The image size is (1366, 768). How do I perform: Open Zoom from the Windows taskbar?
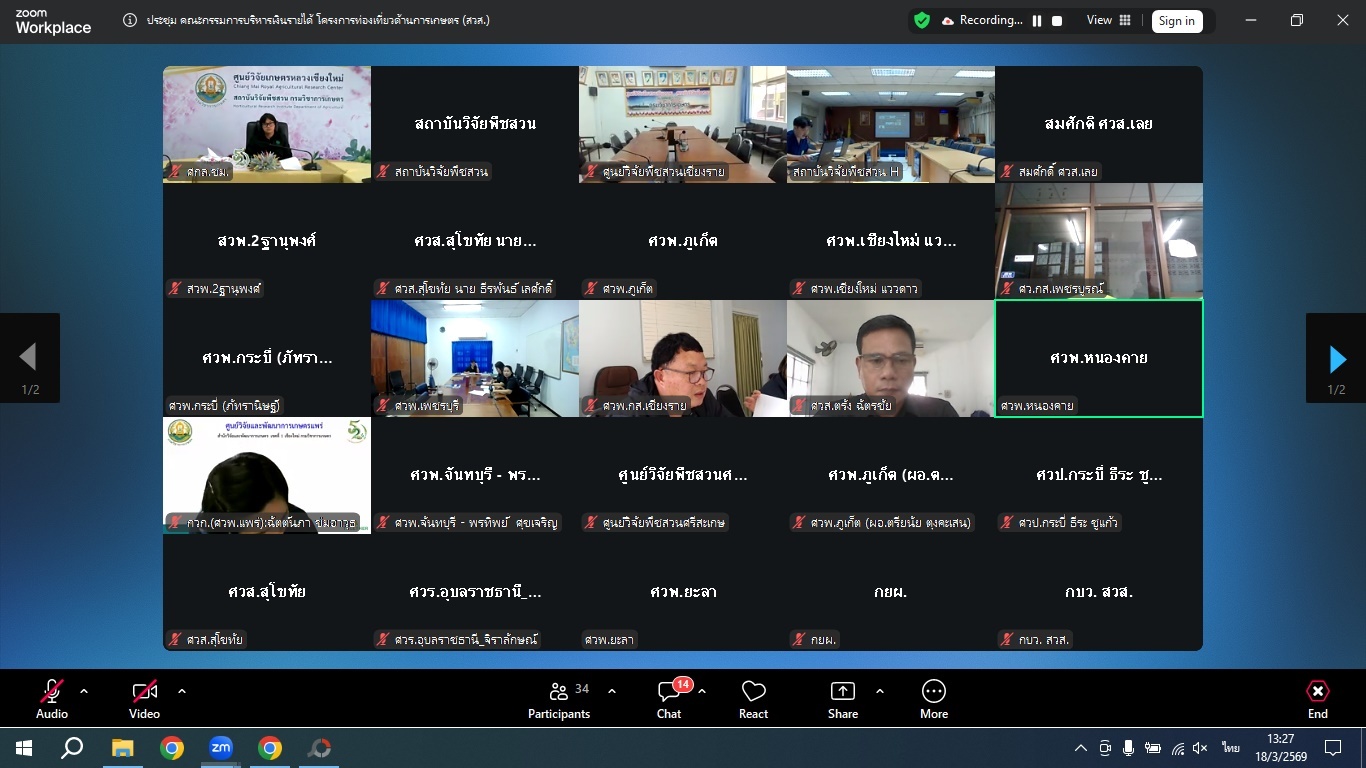point(220,748)
